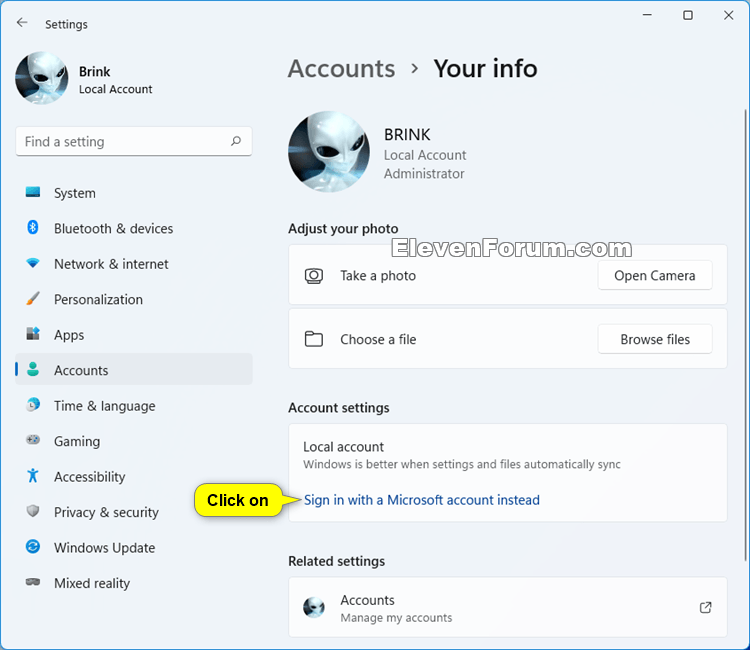This screenshot has height=650, width=750.
Task: Click the Open Camera button
Action: tap(655, 275)
